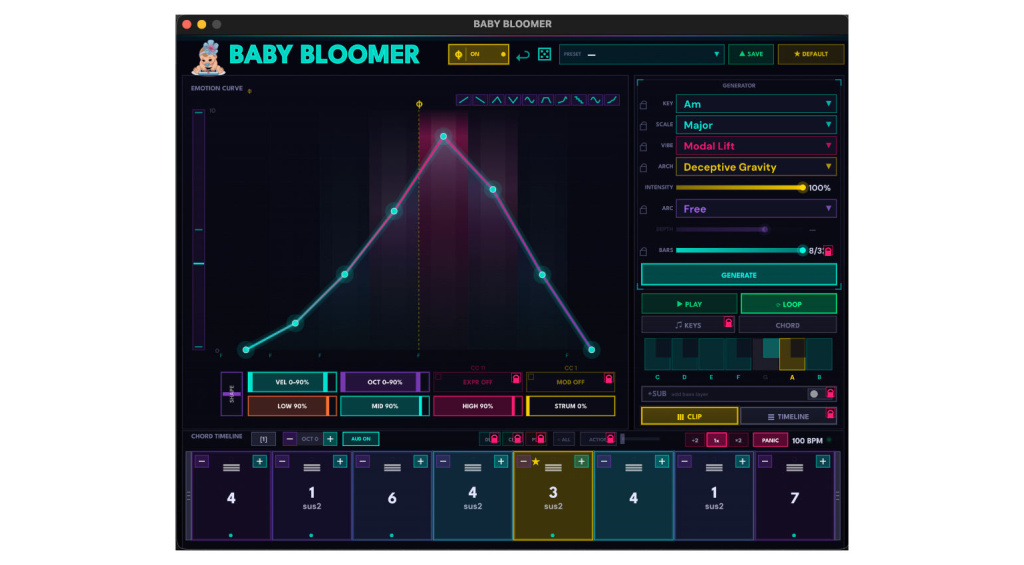Click the pink lock on MOD OFF
This screenshot has height=565, width=1024.
(x=609, y=378)
